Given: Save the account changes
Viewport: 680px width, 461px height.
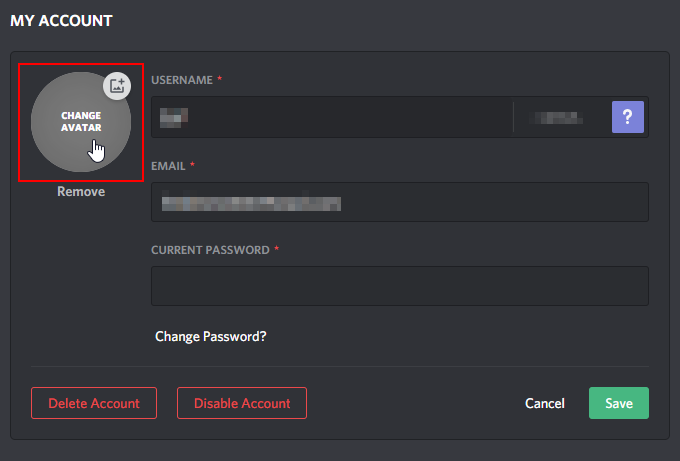Looking at the screenshot, I should point(619,403).
